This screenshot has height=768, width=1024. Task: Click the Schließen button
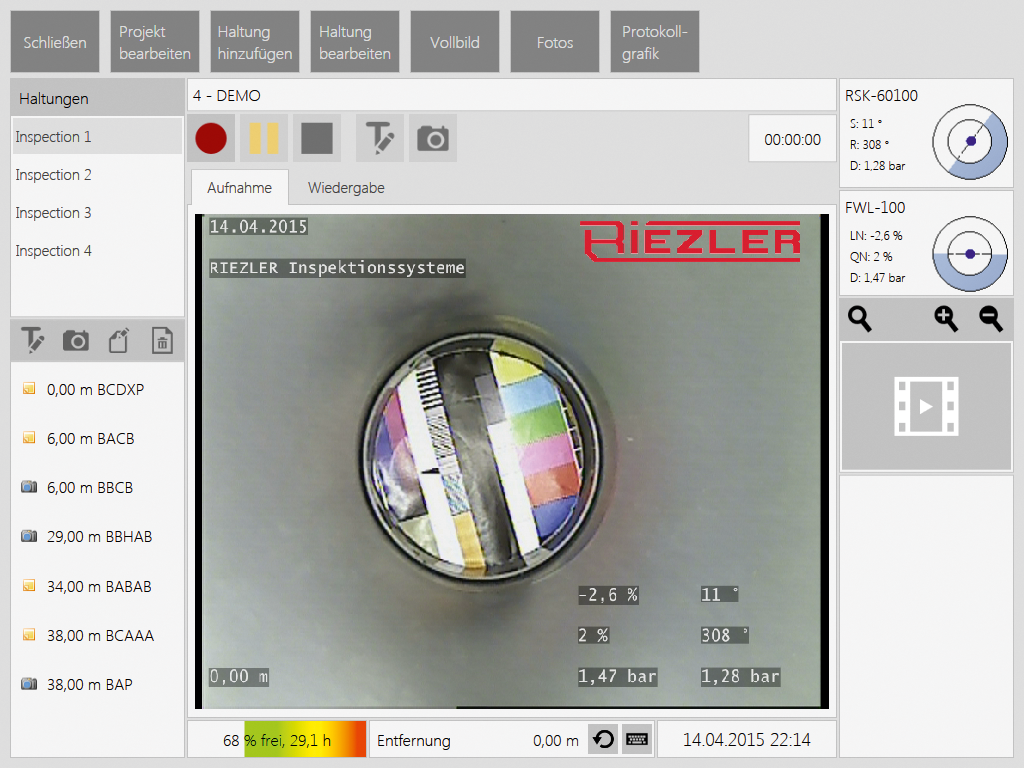coord(55,42)
